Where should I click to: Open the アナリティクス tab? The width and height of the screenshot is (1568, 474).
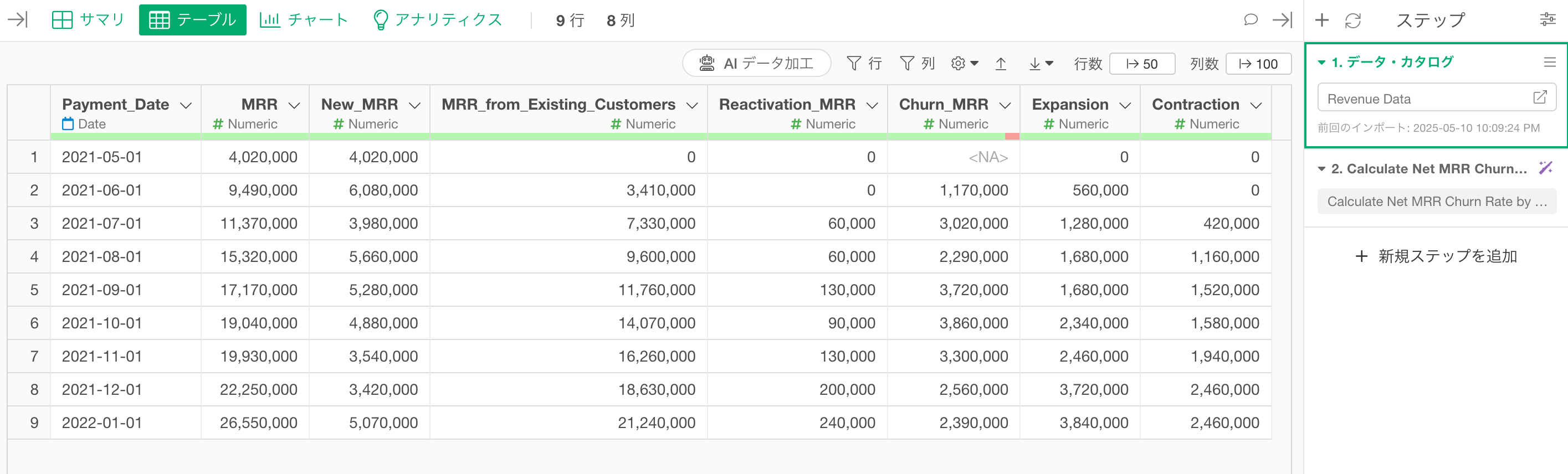(438, 20)
